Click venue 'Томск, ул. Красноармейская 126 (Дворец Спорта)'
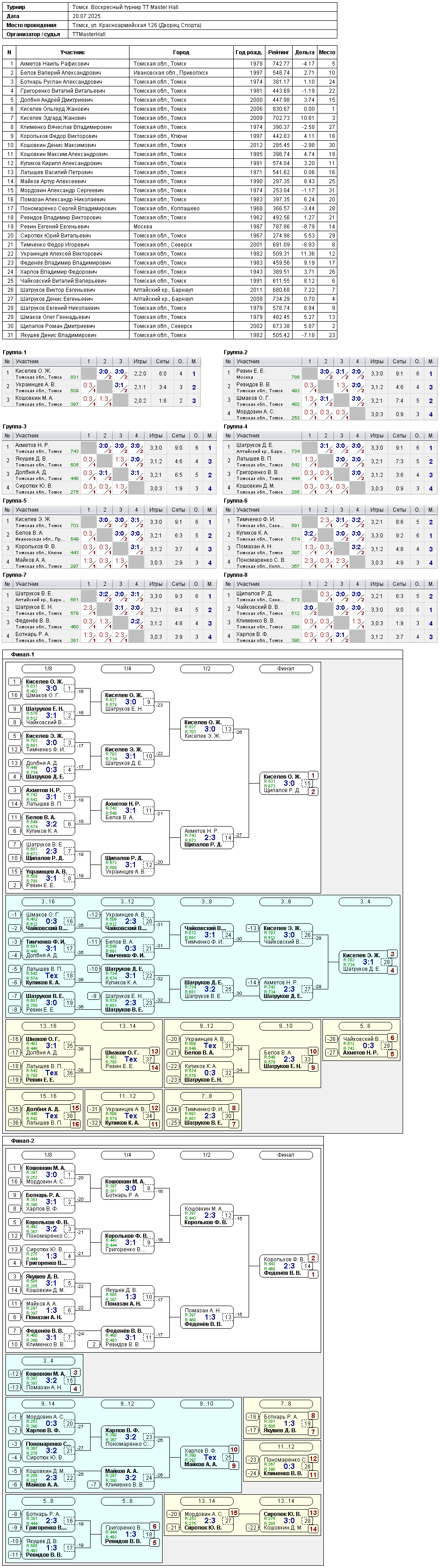This screenshot has width=442, height=1568. 137,26
